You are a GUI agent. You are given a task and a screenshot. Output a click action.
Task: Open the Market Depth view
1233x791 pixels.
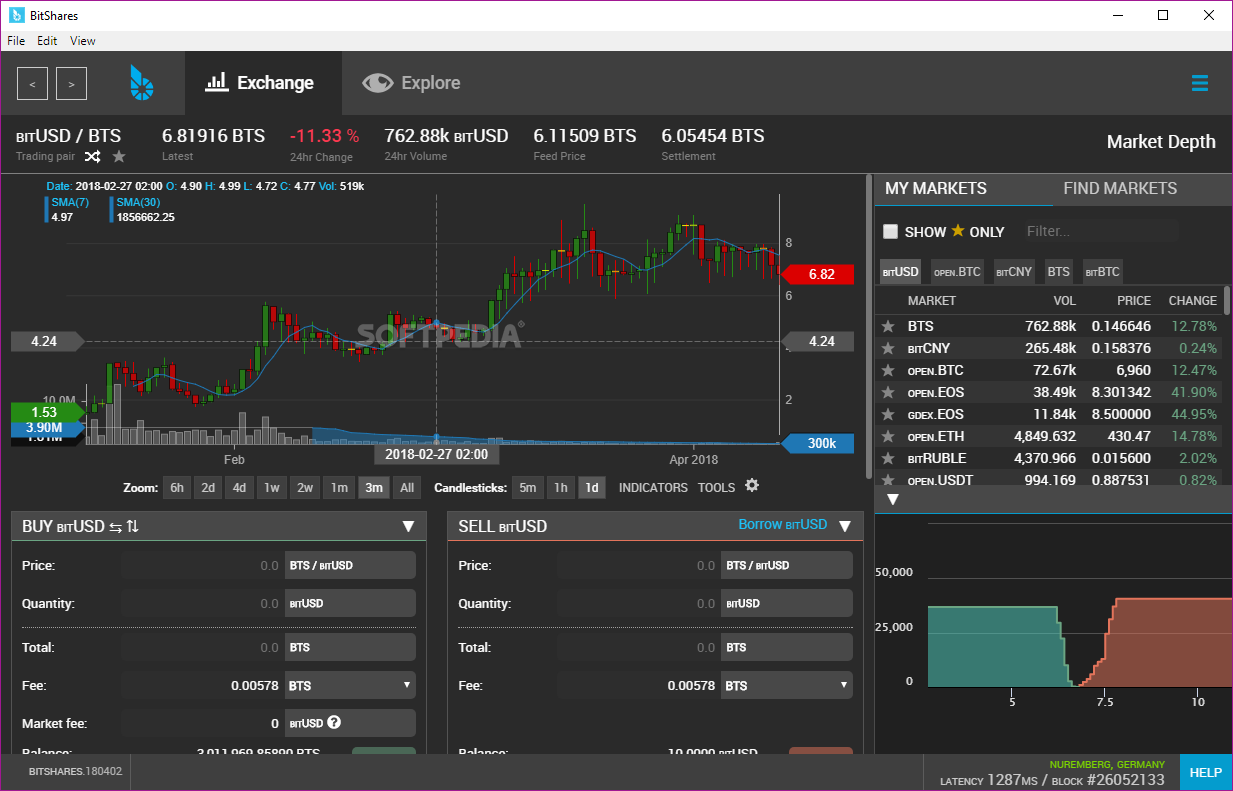pyautogui.click(x=1161, y=142)
